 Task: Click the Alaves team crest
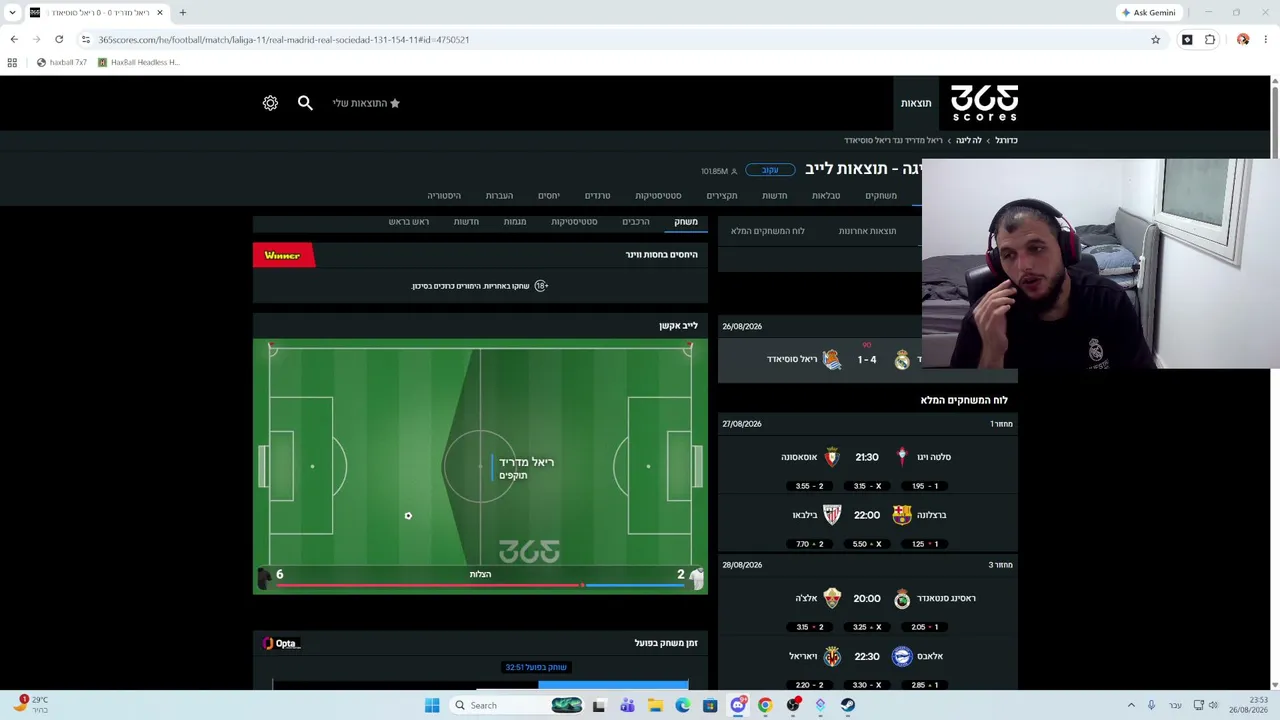(902, 656)
